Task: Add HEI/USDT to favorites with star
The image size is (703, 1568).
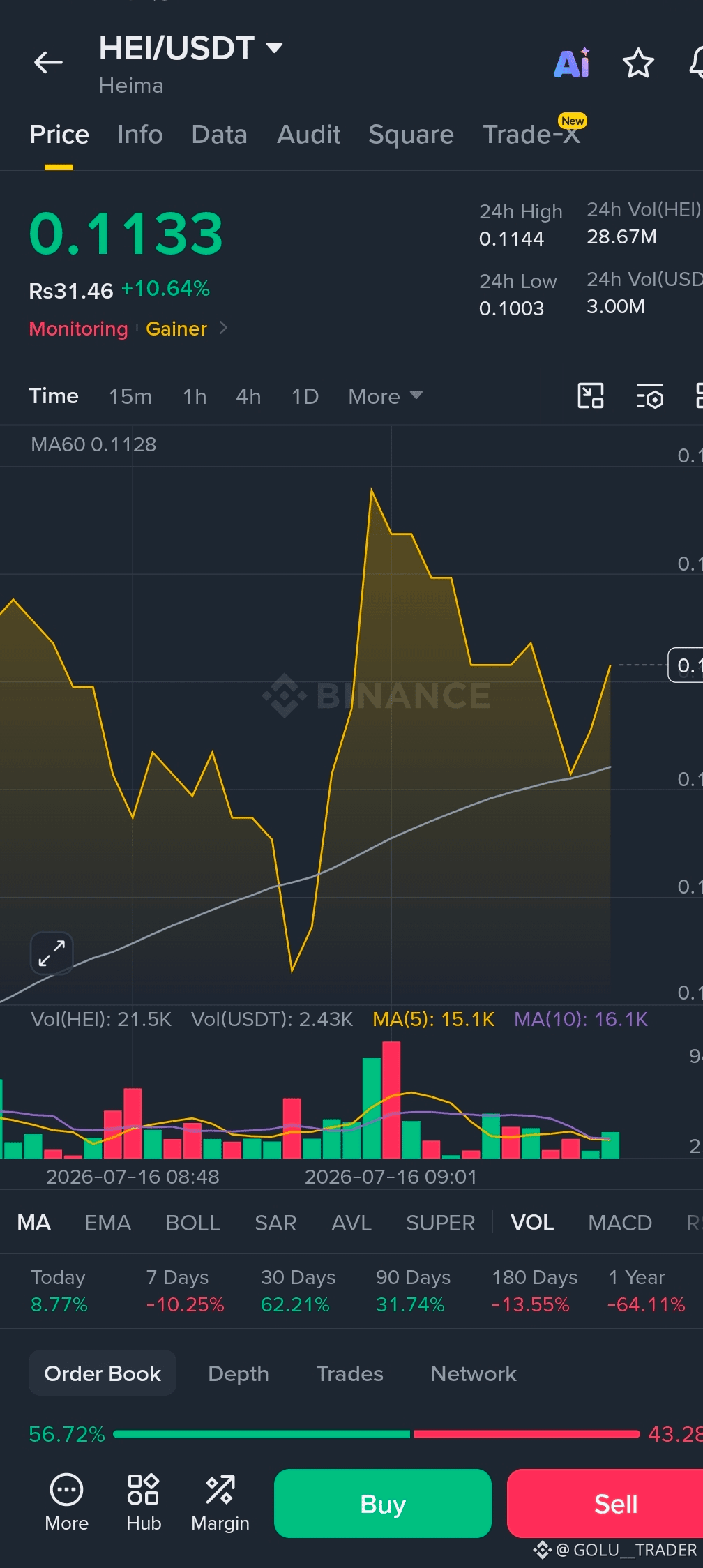Action: point(638,63)
